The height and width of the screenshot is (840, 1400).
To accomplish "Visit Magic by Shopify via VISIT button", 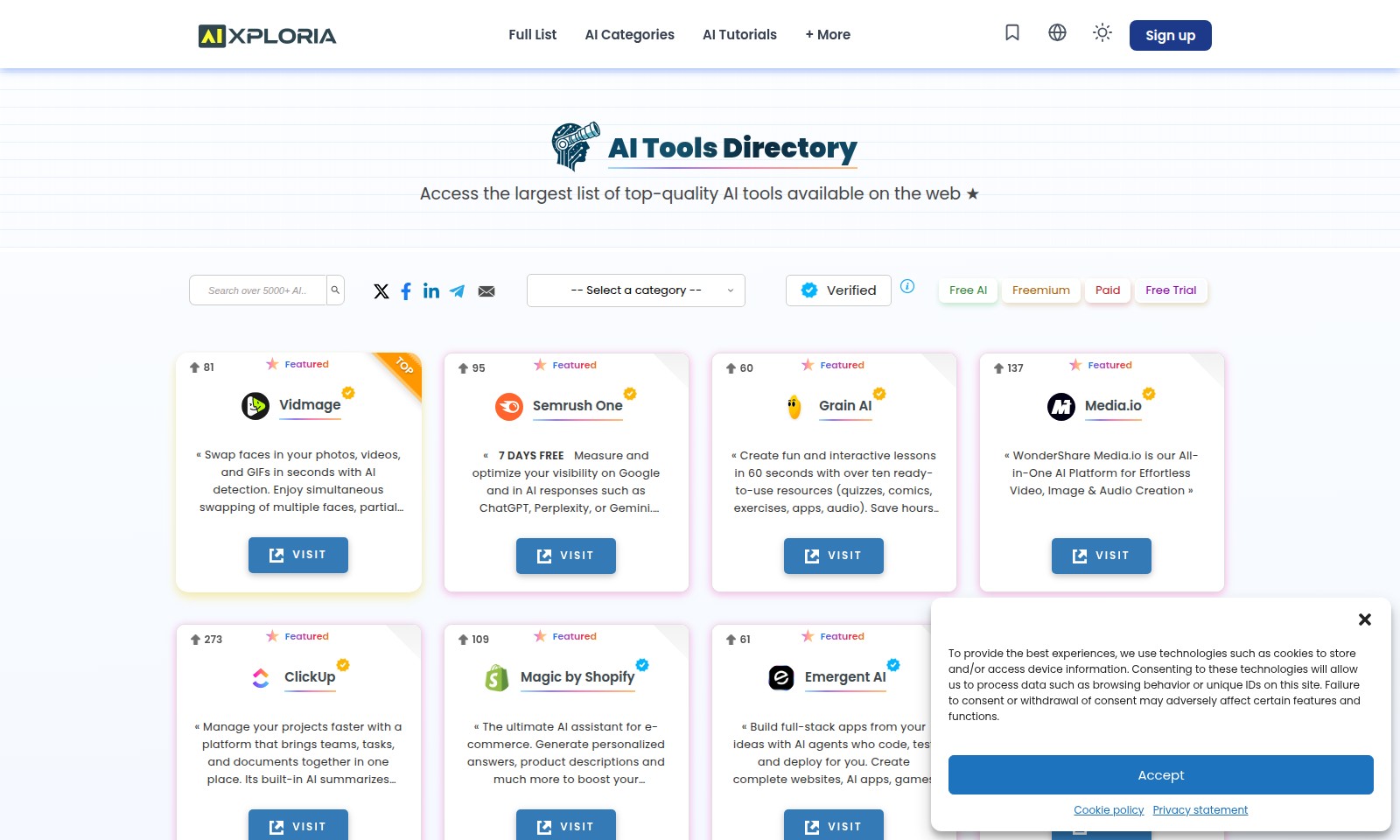I will point(566,825).
